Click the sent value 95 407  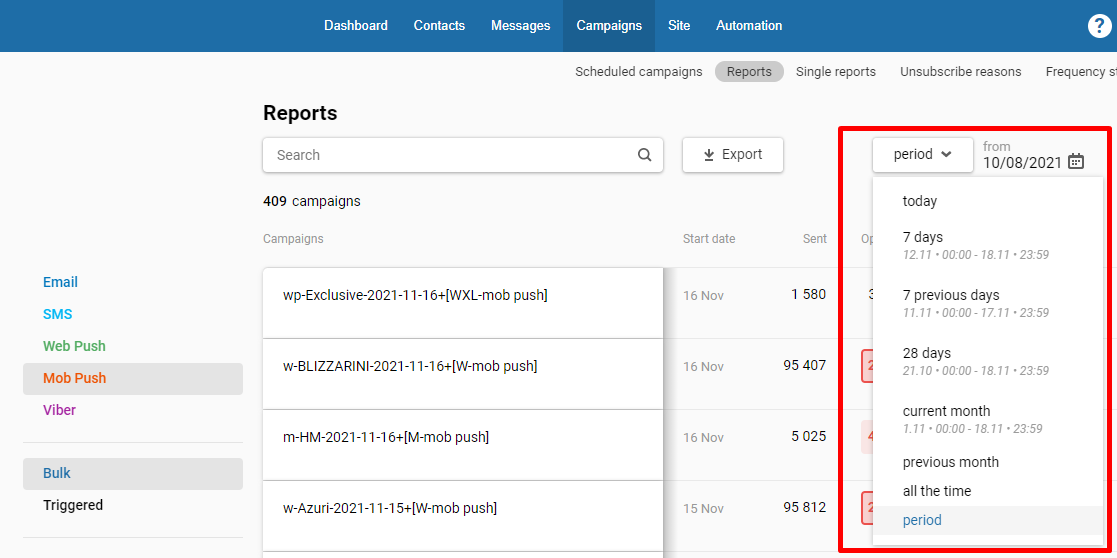pos(804,366)
